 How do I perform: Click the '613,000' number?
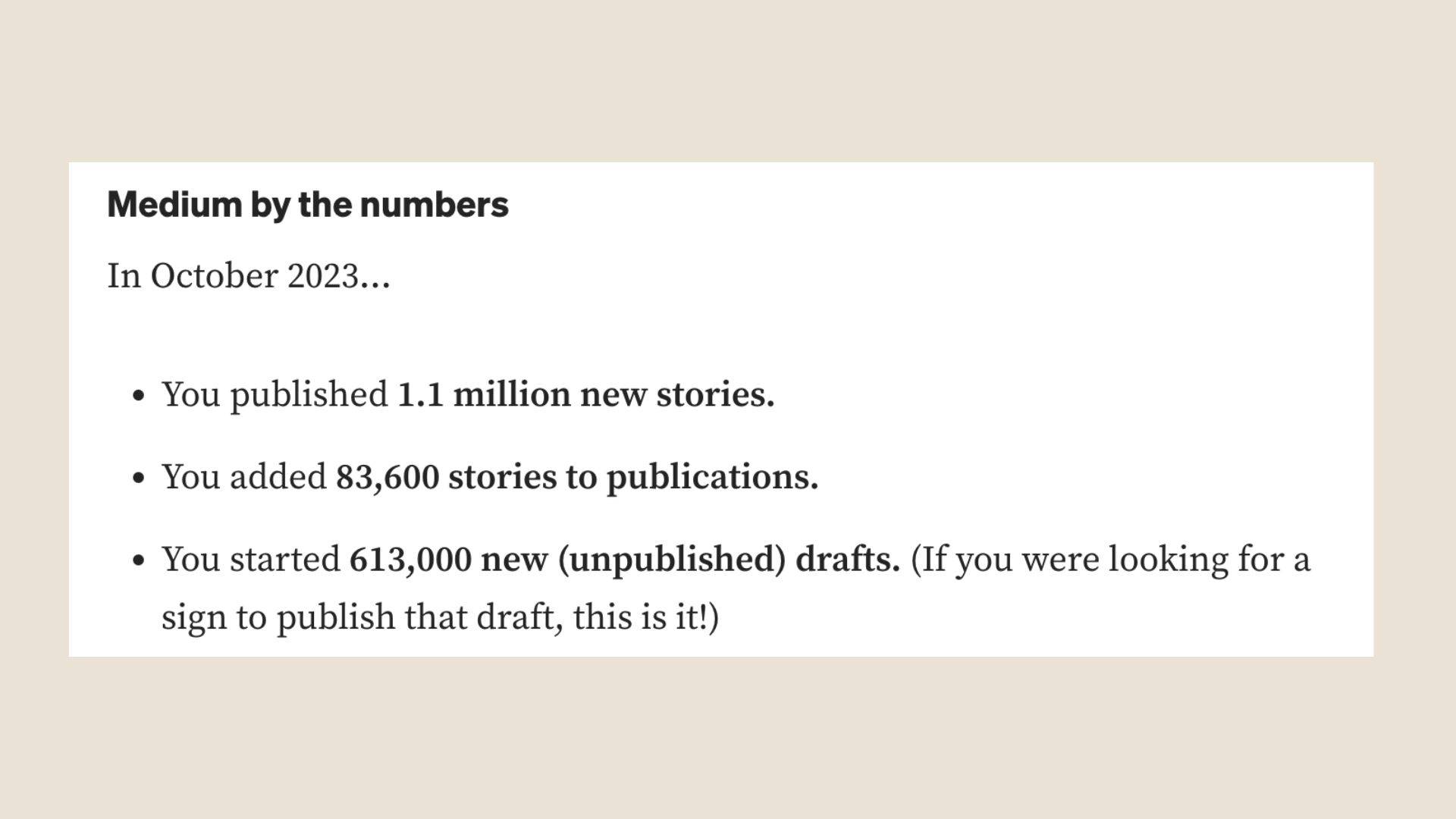410,560
